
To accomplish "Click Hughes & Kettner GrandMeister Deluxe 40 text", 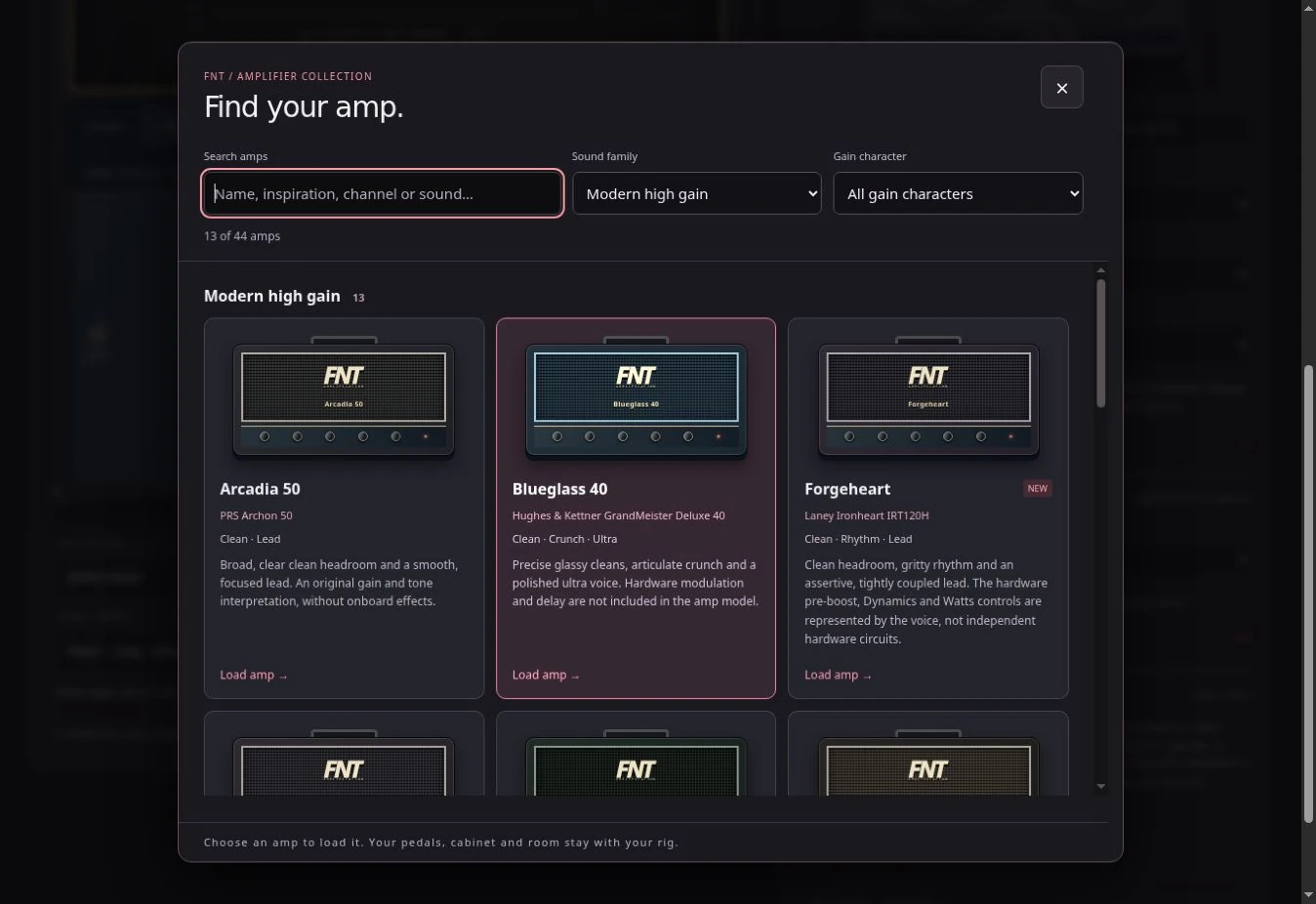I will point(618,515).
